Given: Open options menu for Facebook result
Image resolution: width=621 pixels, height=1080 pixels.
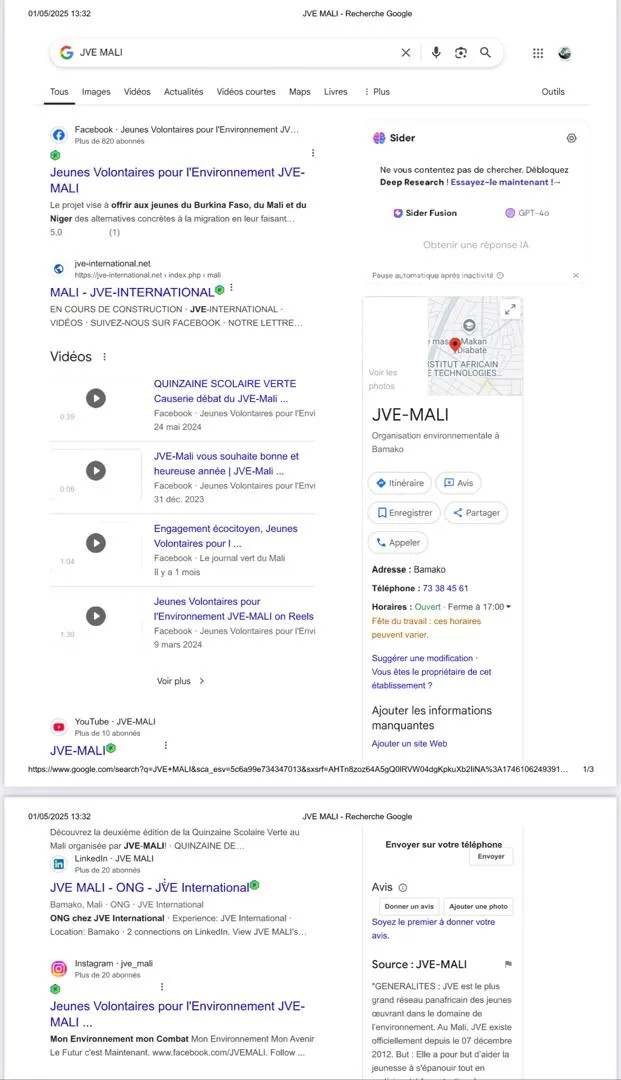Looking at the screenshot, I should pos(313,153).
